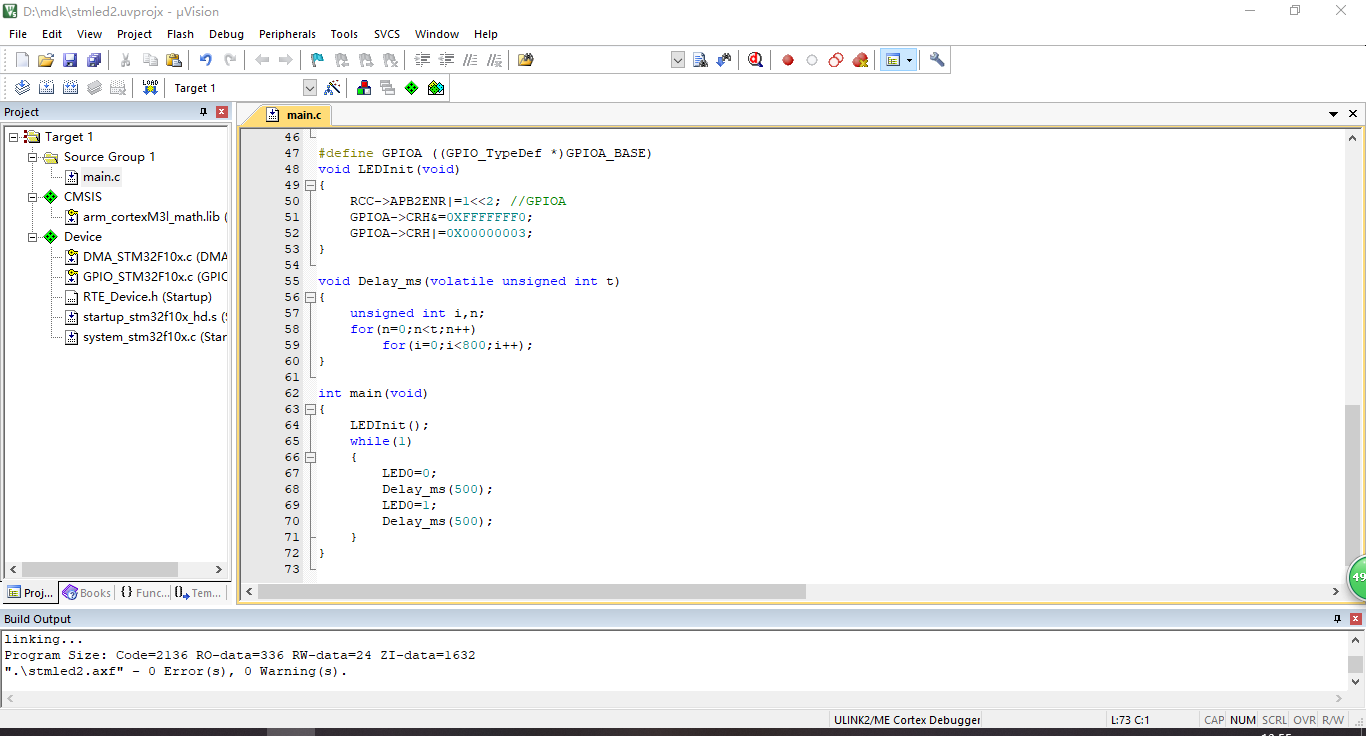The image size is (1366, 736).
Task: Click the Open file folder icon
Action: click(x=46, y=60)
